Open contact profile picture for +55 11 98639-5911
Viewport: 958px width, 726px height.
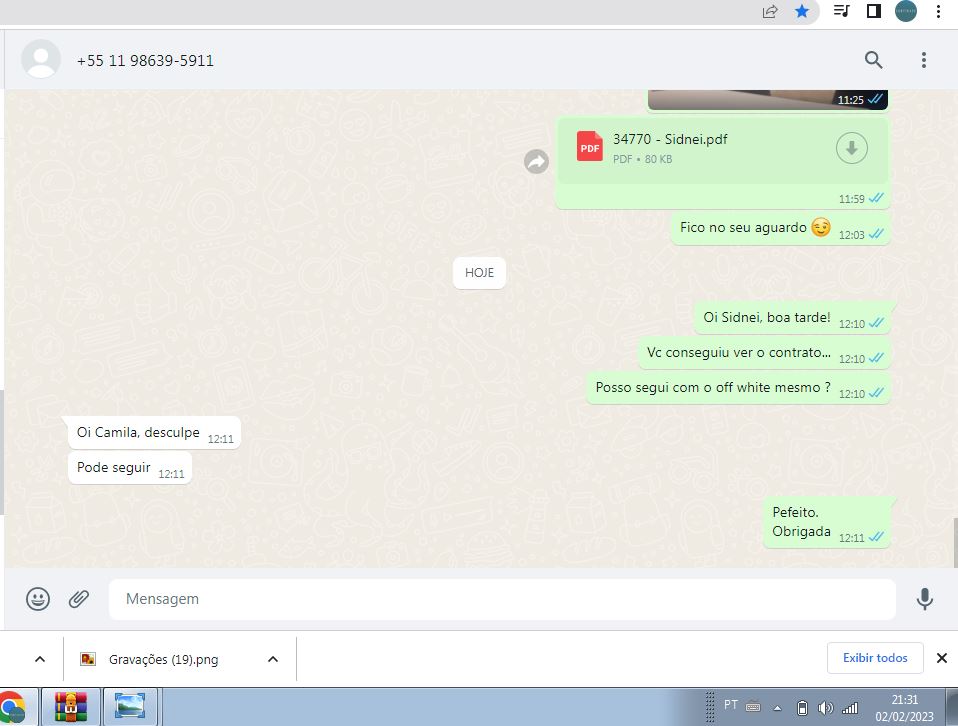(41, 59)
